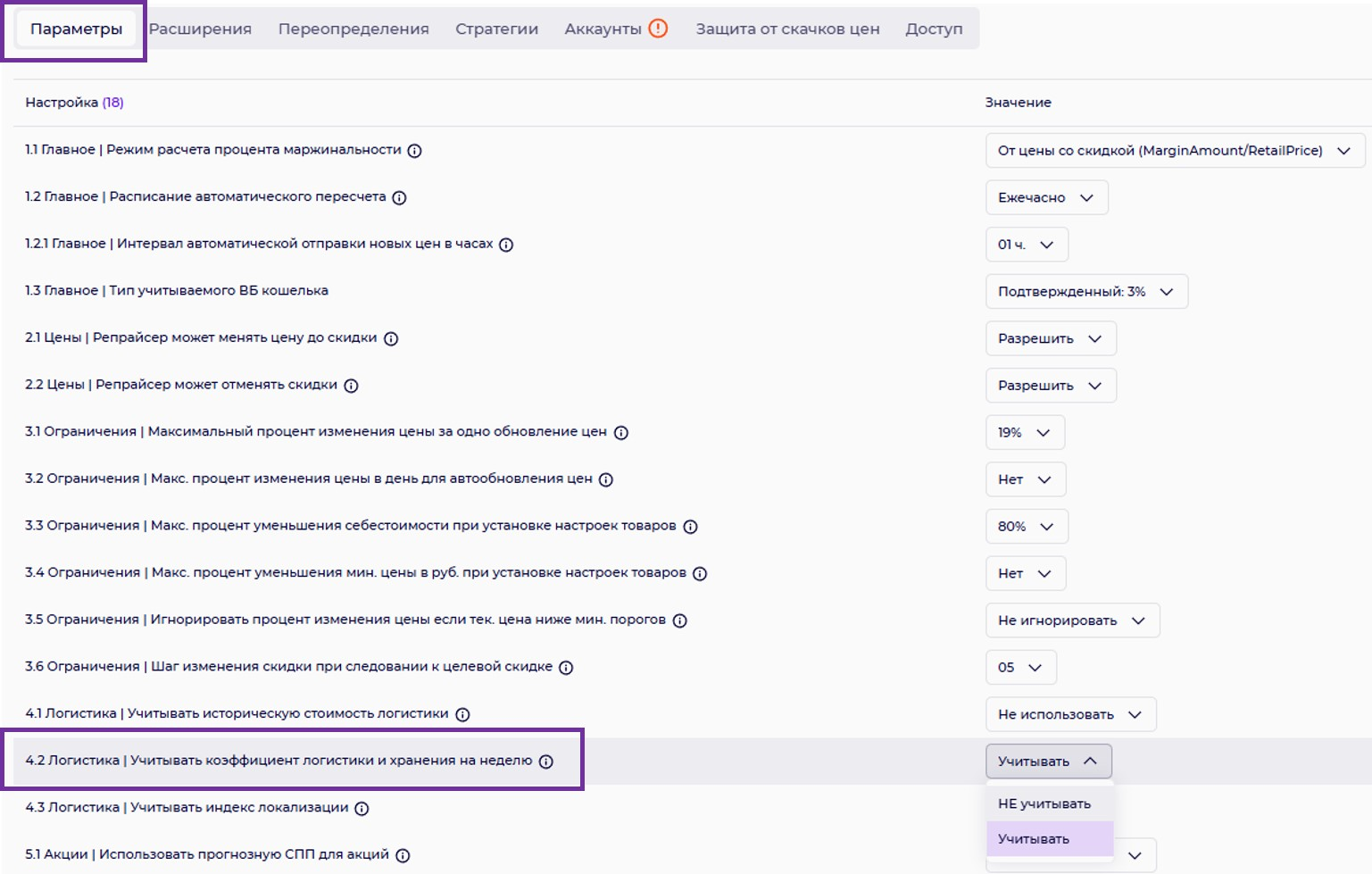Open the Стратегии tab
Screen dimensions: 1372x874
click(x=496, y=29)
